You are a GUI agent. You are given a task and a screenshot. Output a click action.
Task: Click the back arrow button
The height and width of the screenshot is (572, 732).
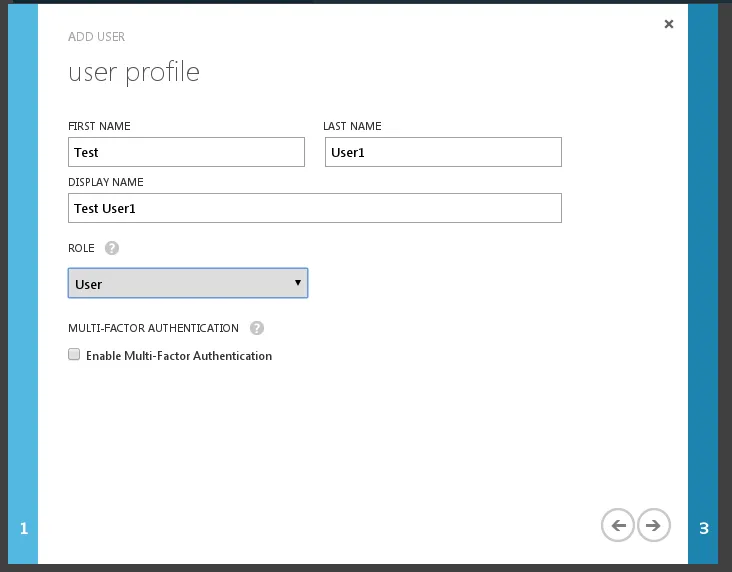(618, 525)
